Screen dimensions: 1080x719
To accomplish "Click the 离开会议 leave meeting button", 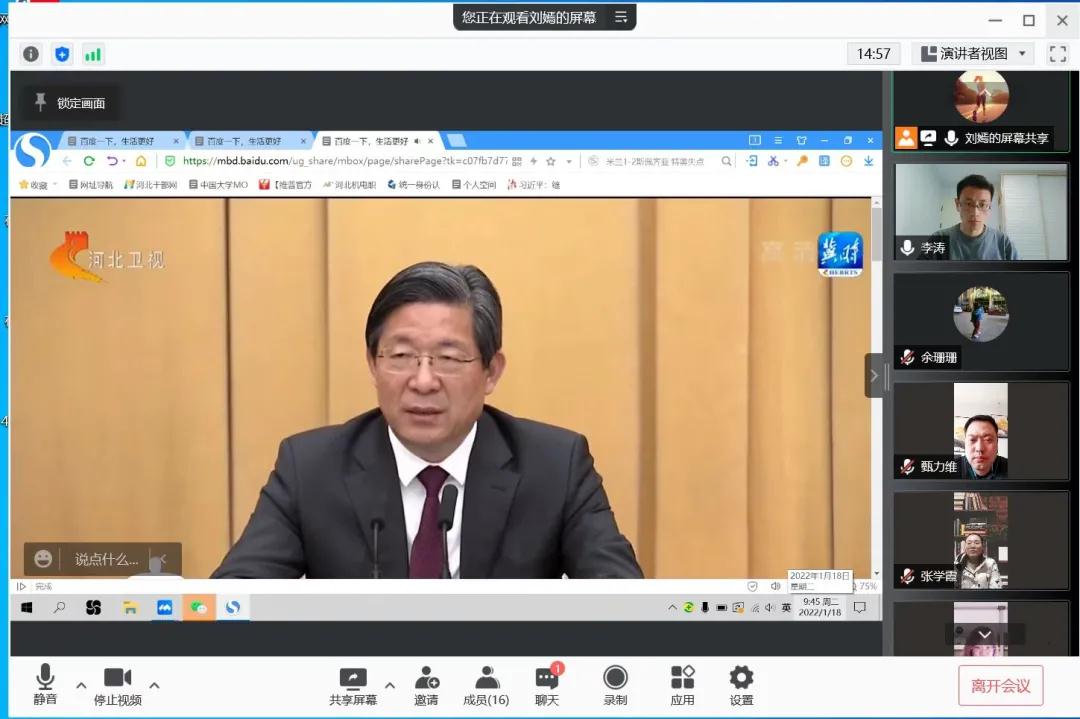I will click(1001, 686).
